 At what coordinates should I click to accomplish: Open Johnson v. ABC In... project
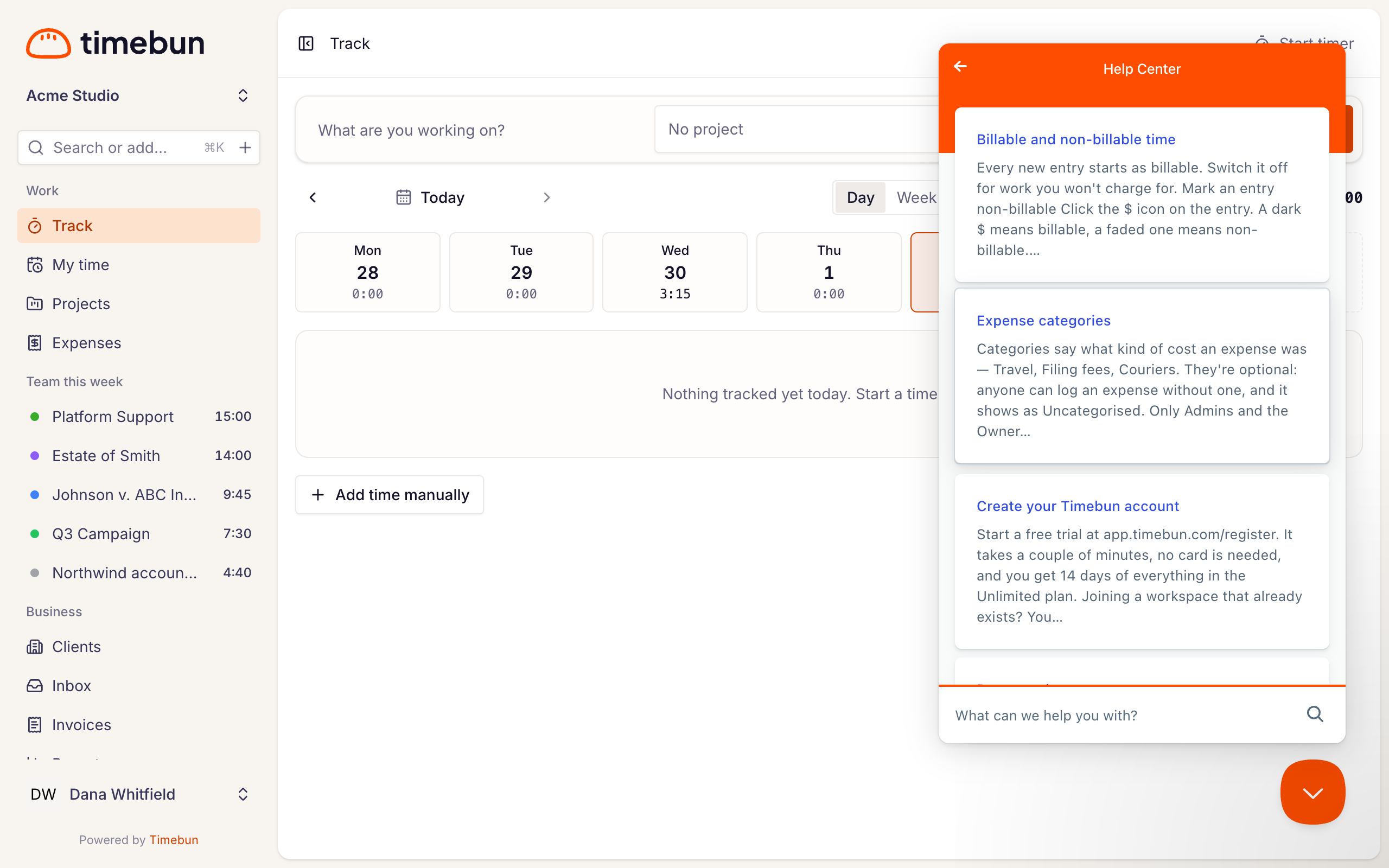click(x=139, y=494)
